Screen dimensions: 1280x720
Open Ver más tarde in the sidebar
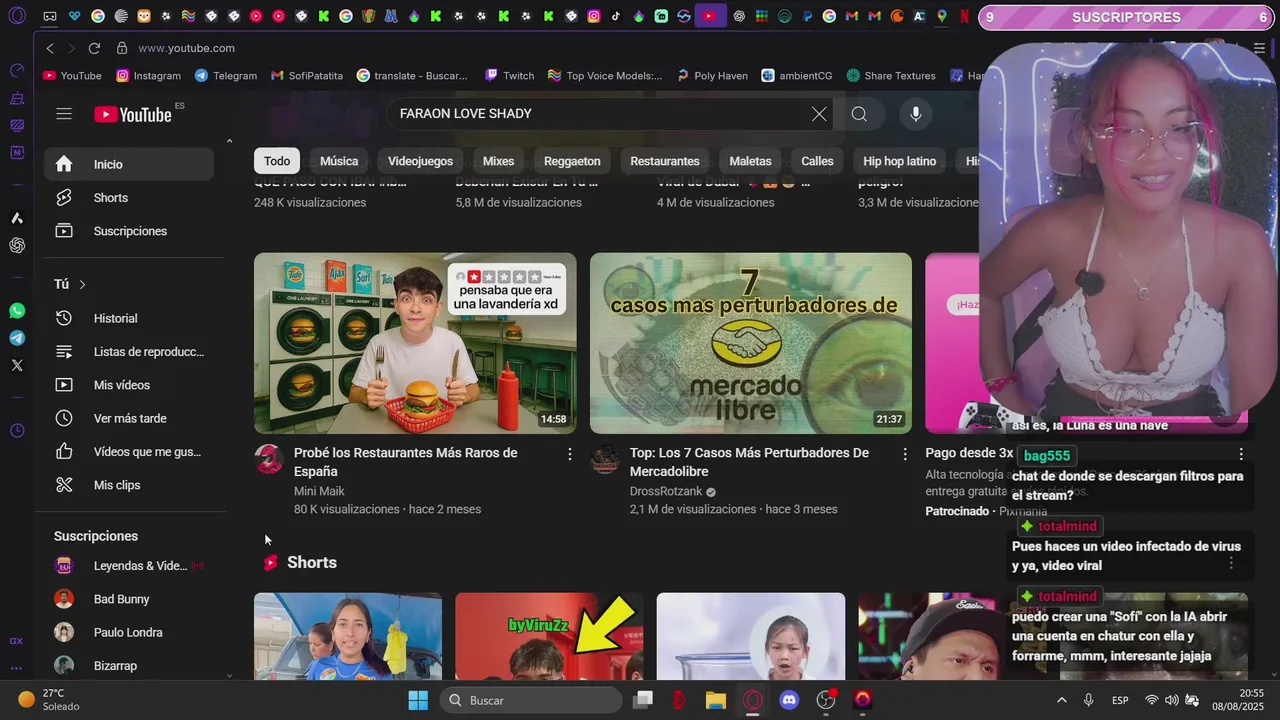pyautogui.click(x=129, y=418)
